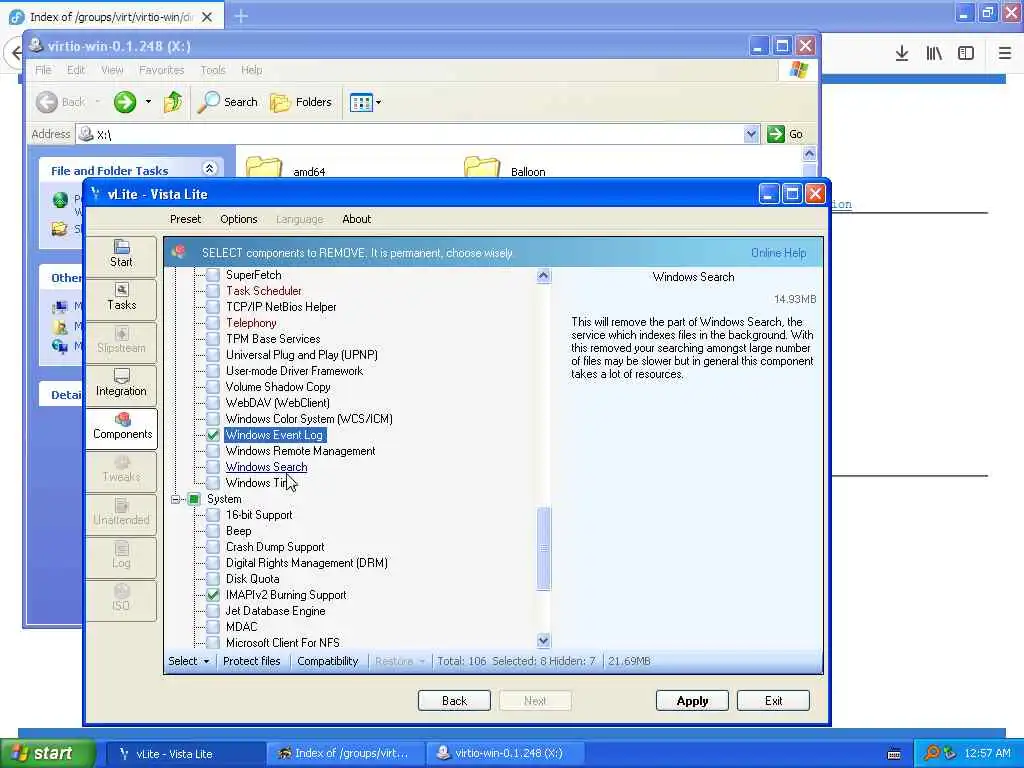
Task: Select Windows Remote Management row
Action: [x=300, y=451]
